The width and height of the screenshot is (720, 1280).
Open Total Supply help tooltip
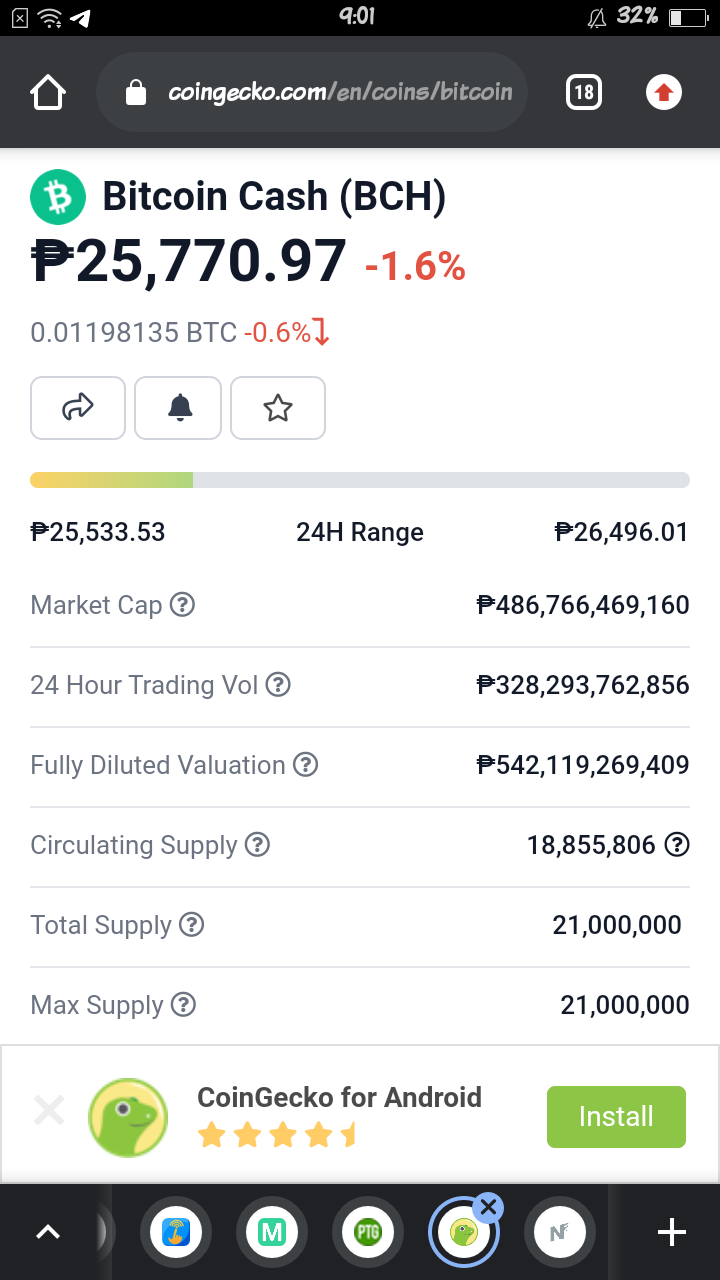[x=191, y=925]
